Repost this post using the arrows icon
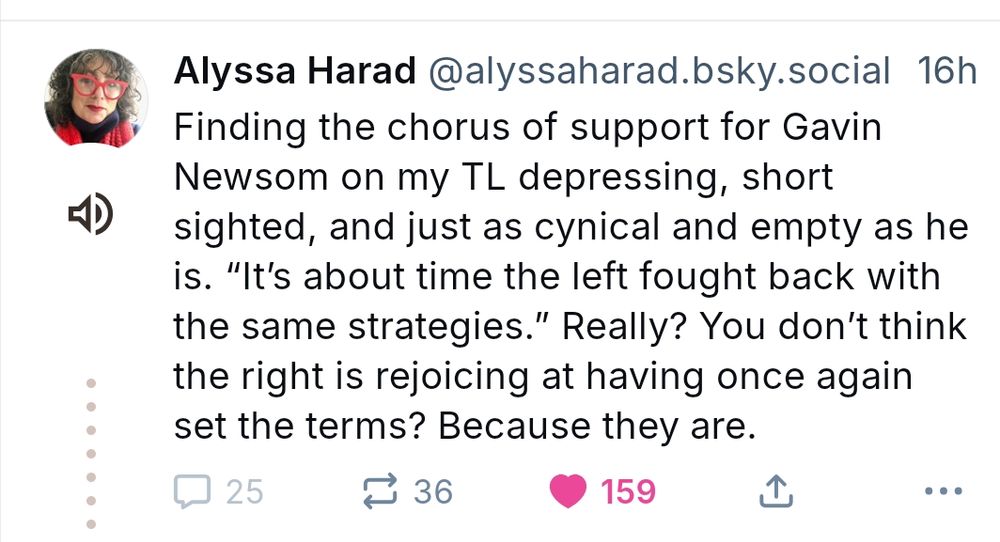 click(x=377, y=491)
